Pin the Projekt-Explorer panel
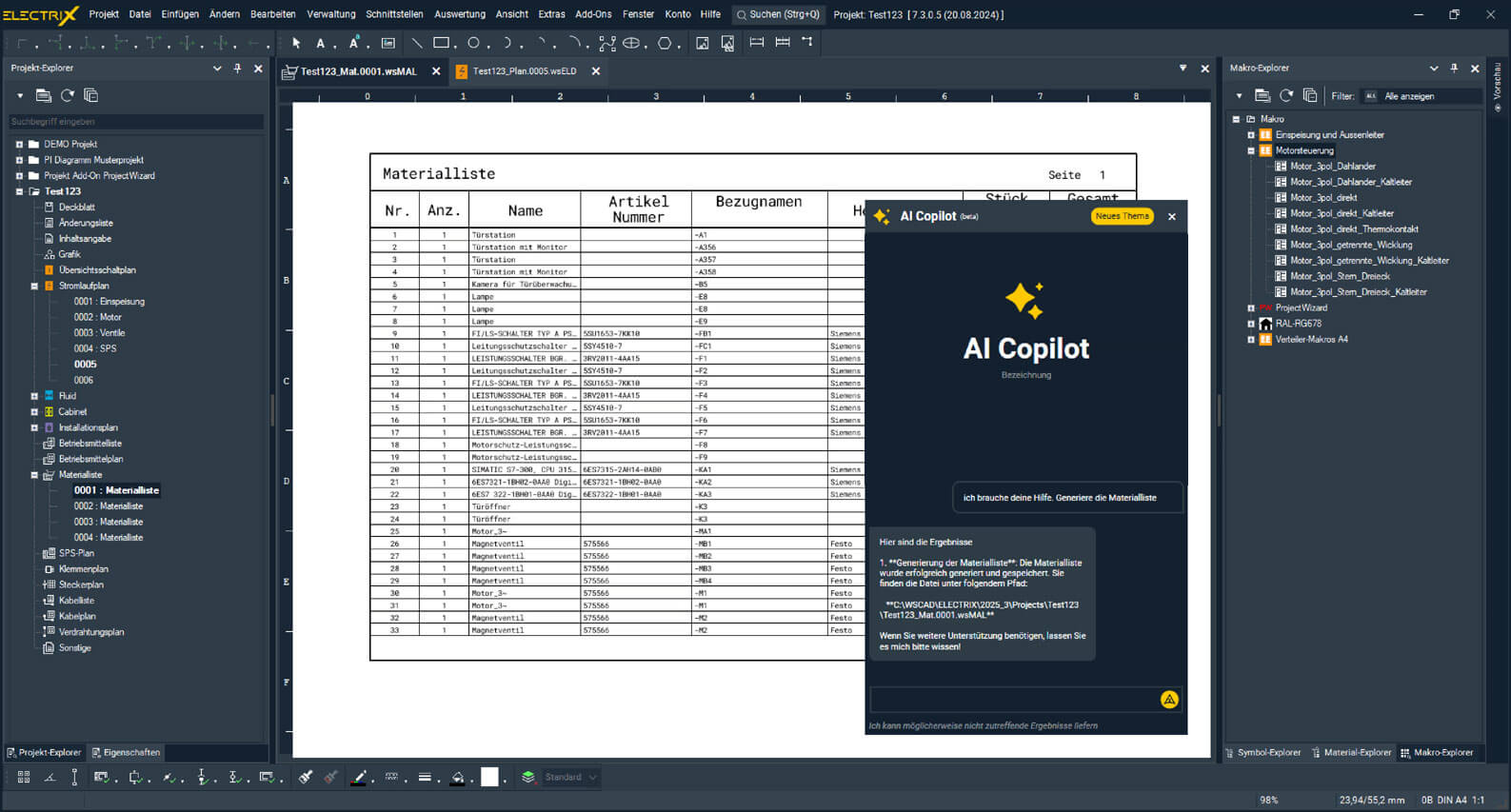 point(237,69)
